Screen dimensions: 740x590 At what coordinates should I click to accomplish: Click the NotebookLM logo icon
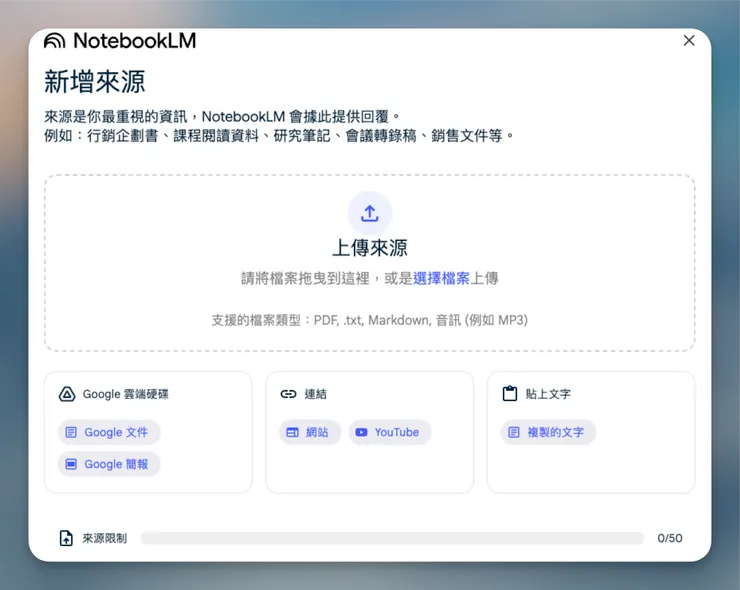click(54, 41)
